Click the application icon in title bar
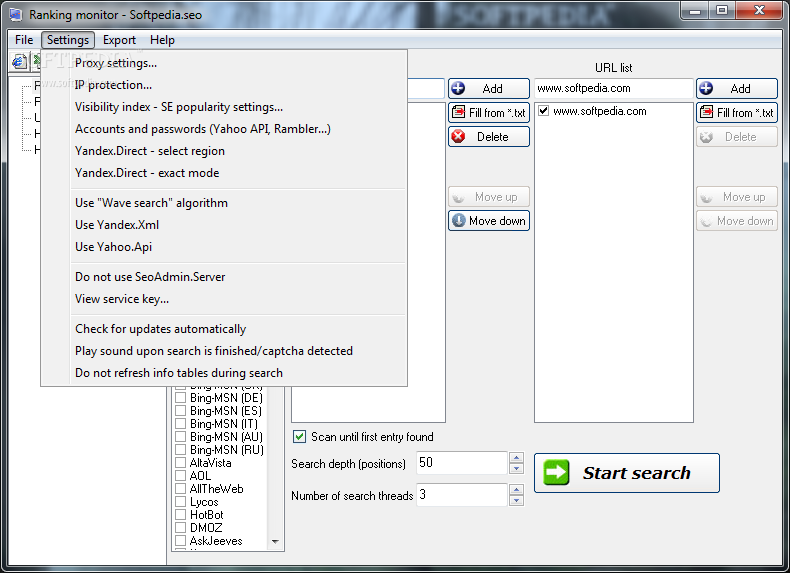 [x=16, y=15]
